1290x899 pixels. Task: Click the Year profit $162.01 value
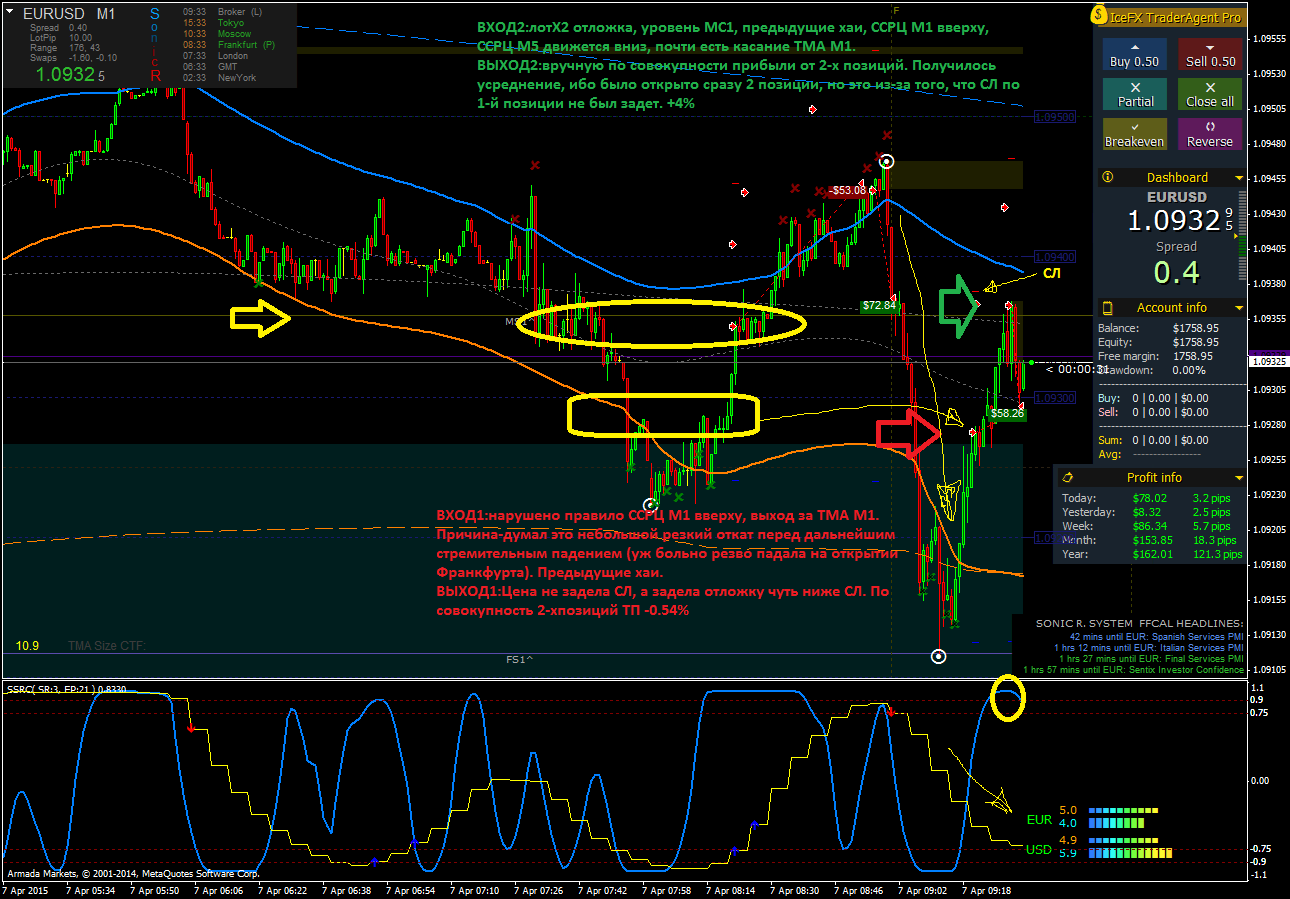pos(1152,554)
